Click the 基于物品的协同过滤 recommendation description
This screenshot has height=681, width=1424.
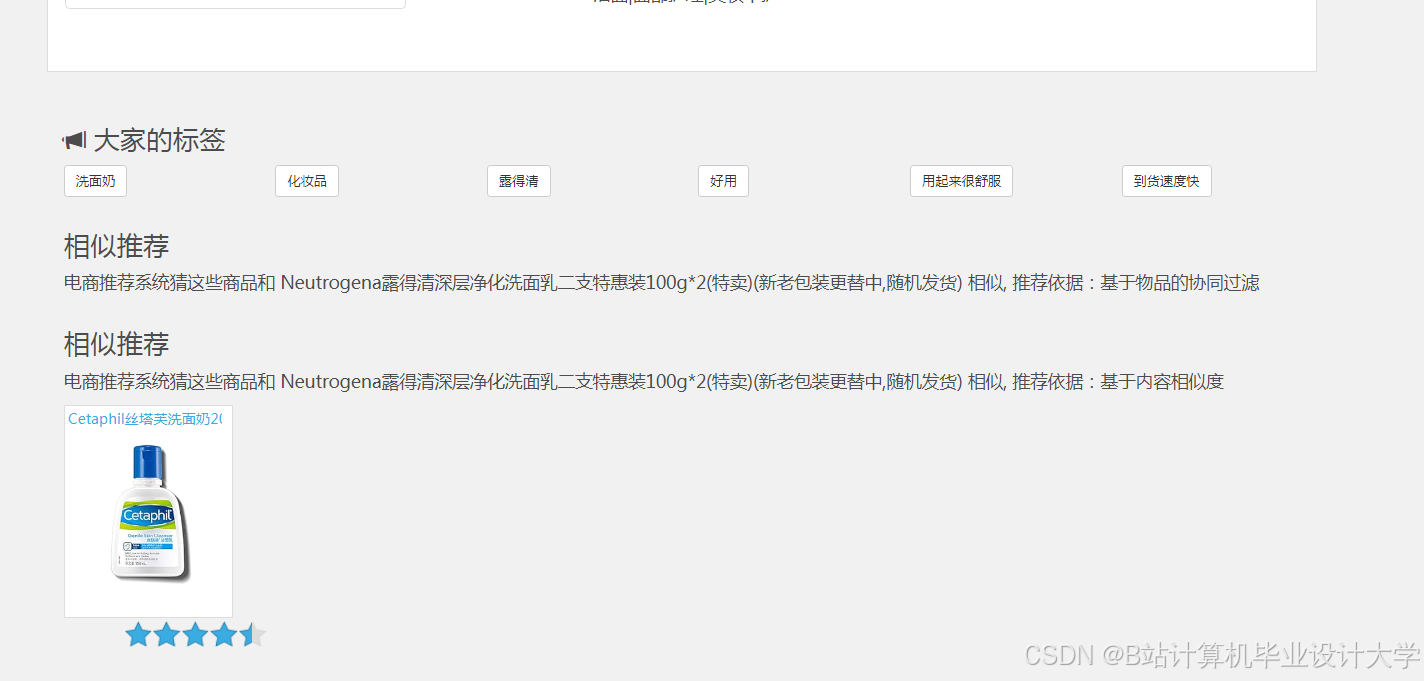coord(661,283)
